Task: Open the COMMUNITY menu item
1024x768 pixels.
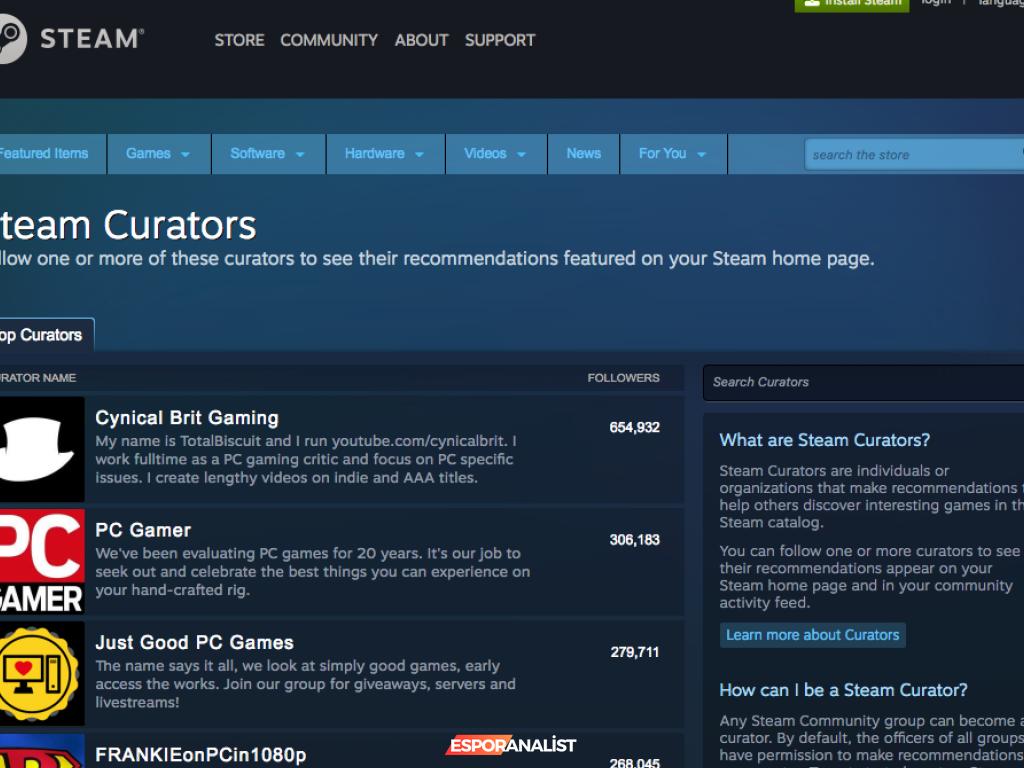Action: pyautogui.click(x=329, y=40)
